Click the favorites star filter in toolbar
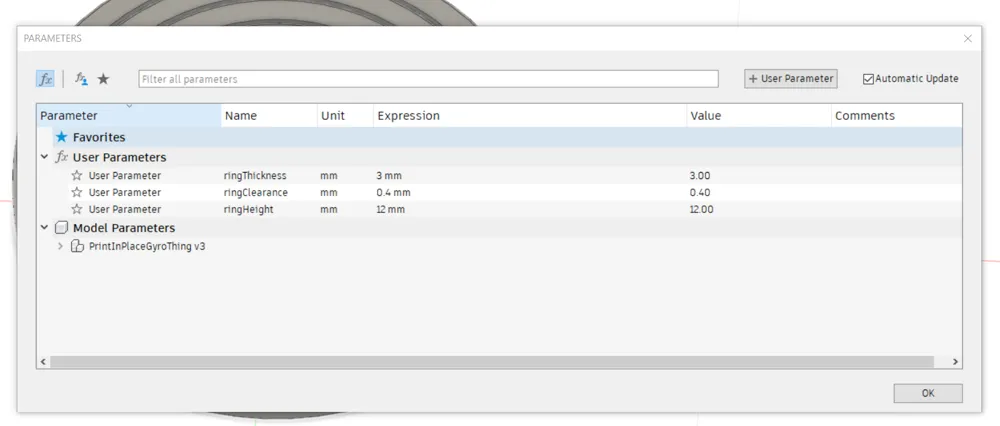 pyautogui.click(x=103, y=79)
